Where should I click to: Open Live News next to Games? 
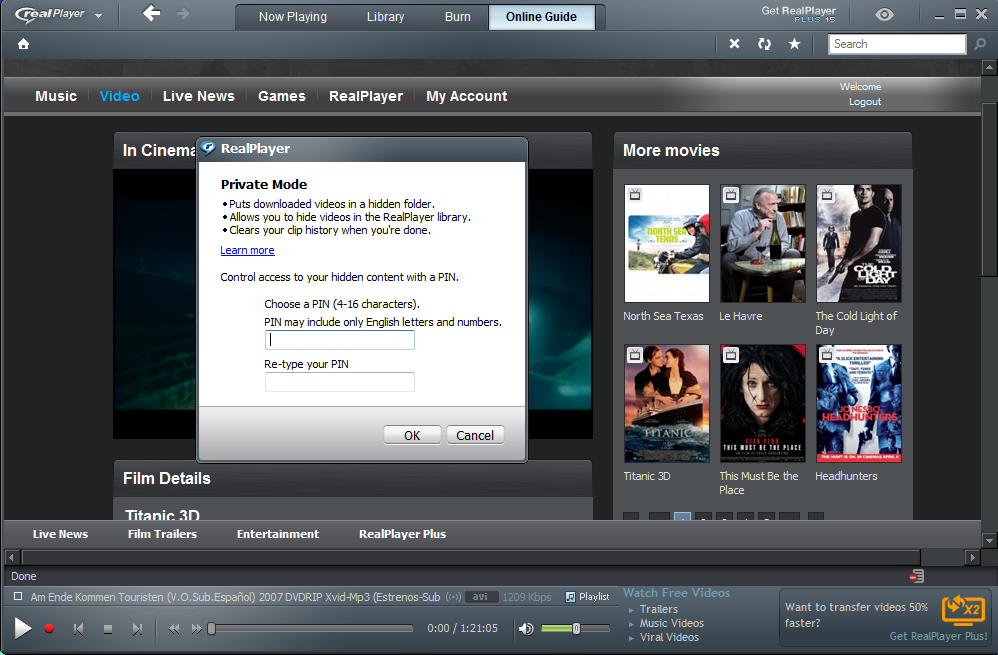199,96
